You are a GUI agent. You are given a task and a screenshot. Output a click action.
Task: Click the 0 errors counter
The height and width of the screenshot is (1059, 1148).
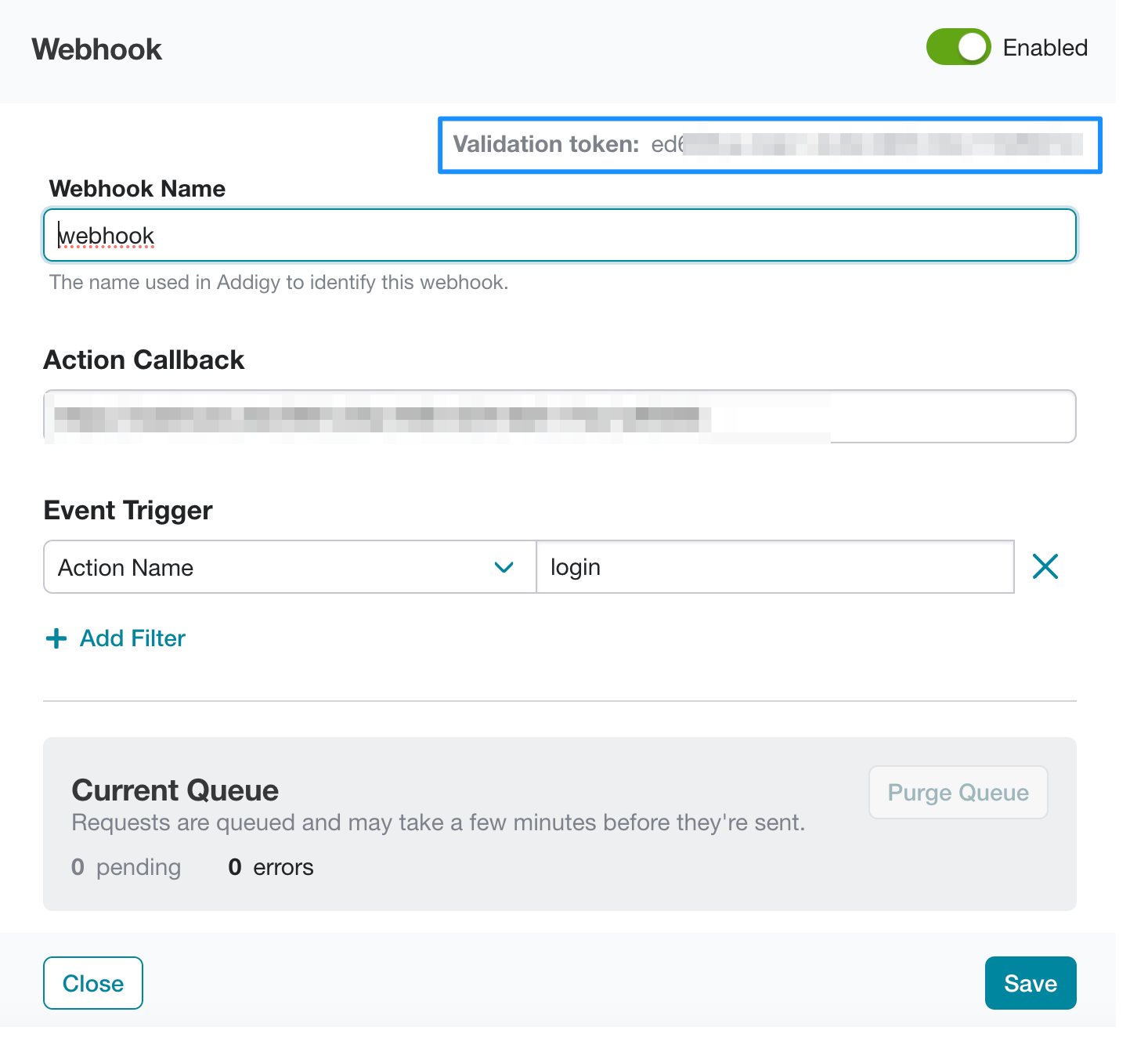pyautogui.click(x=271, y=867)
